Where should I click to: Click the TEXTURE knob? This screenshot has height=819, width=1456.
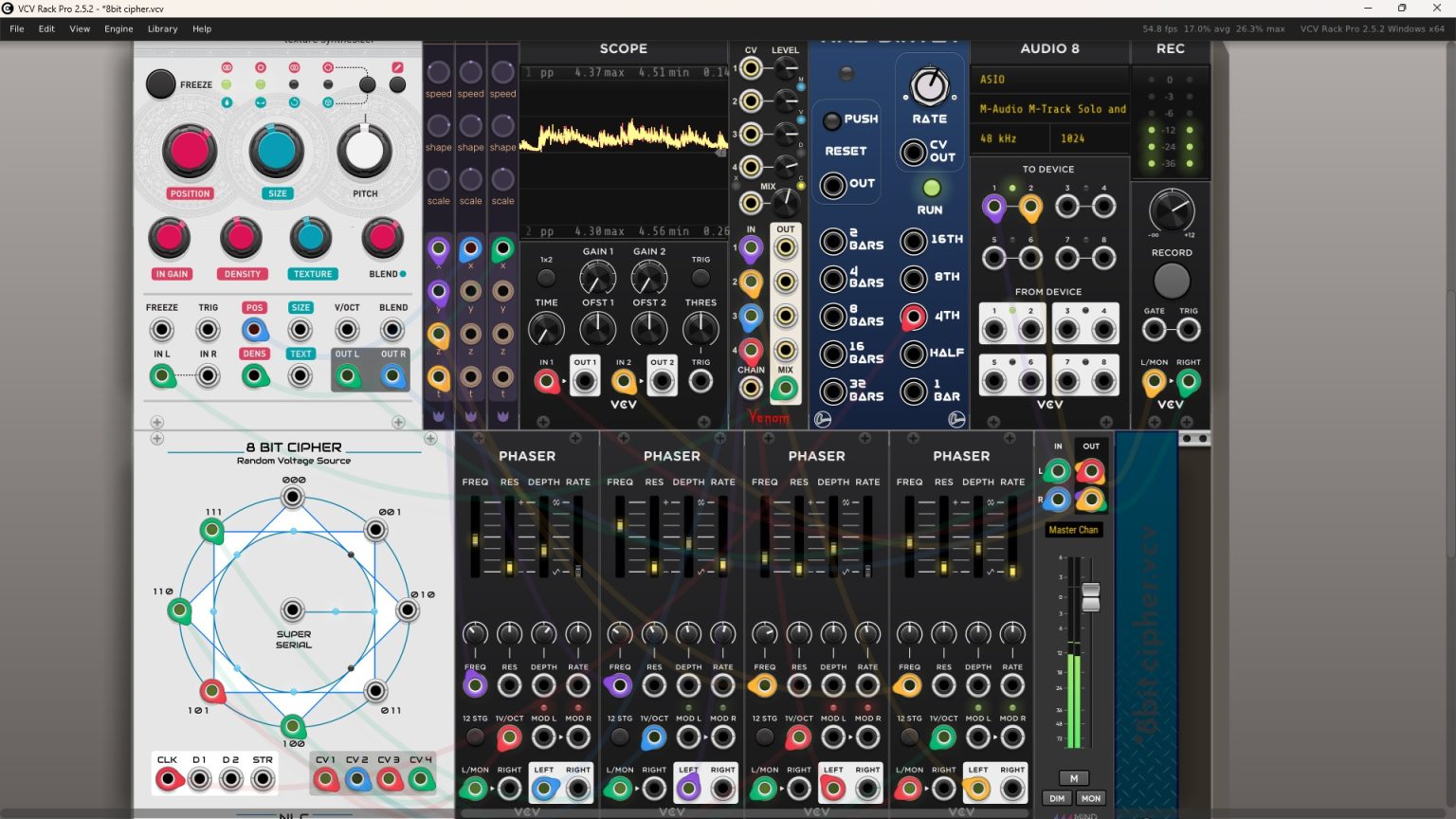(x=311, y=238)
